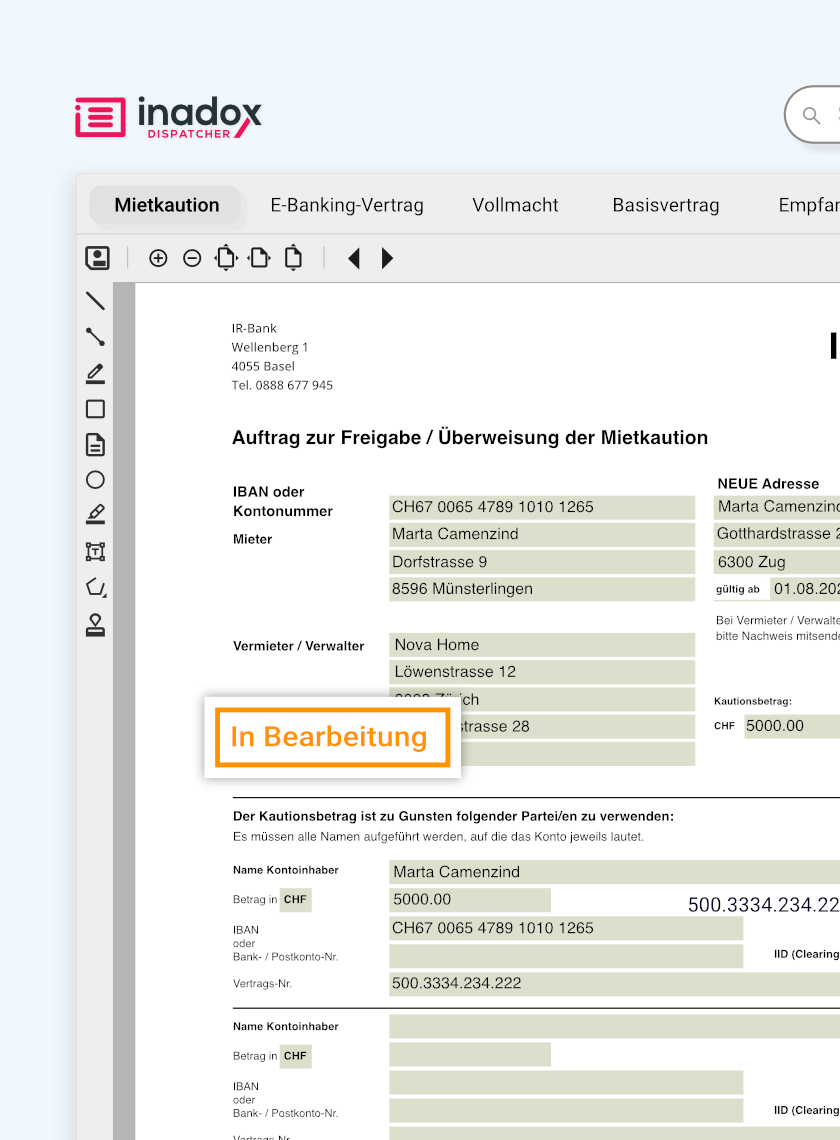
Task: Click the second empty Name Kontoinhaber field
Action: coord(615,1027)
